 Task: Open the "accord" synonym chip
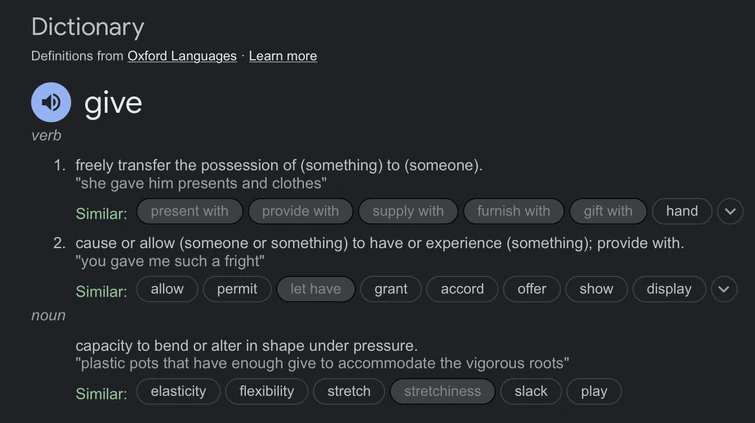[462, 289]
